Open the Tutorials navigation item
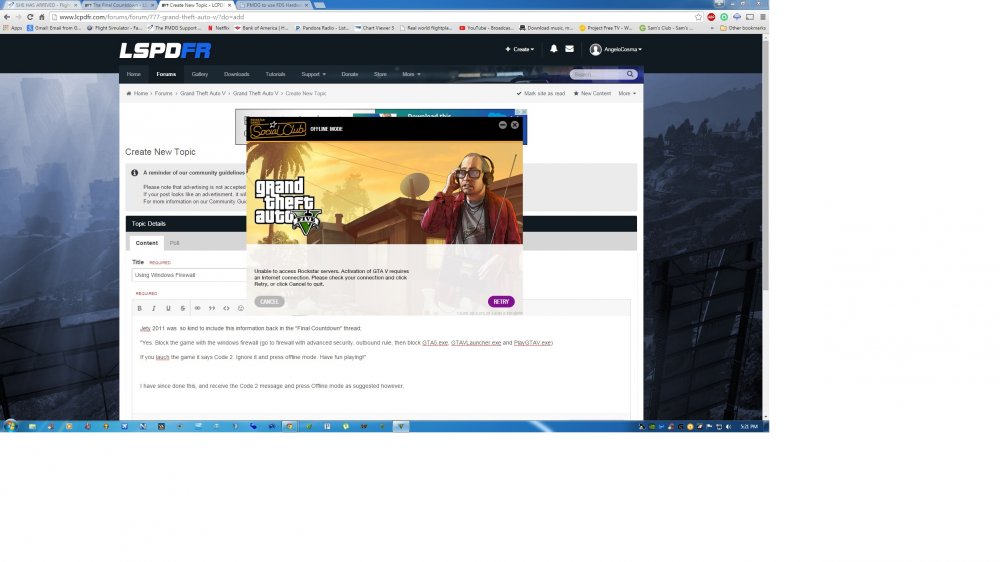 tap(276, 74)
